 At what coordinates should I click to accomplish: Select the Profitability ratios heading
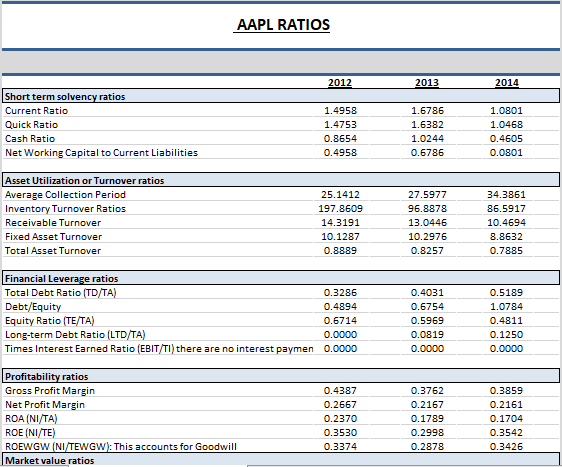click(x=47, y=377)
